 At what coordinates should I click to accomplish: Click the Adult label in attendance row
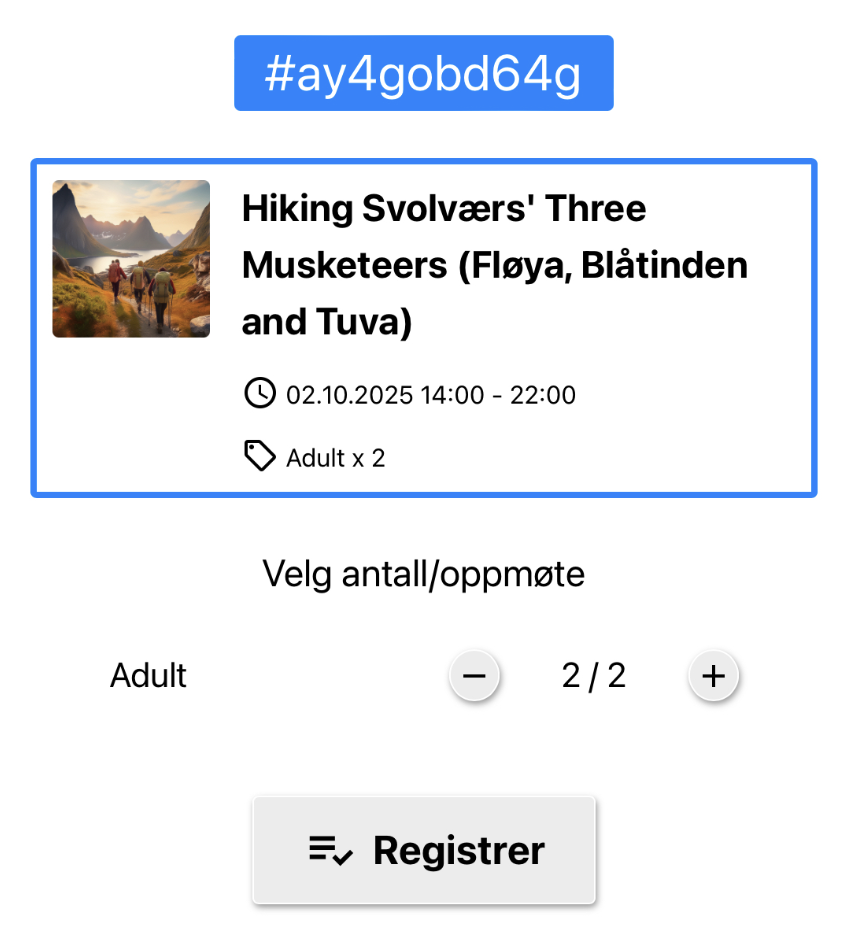[x=148, y=676]
